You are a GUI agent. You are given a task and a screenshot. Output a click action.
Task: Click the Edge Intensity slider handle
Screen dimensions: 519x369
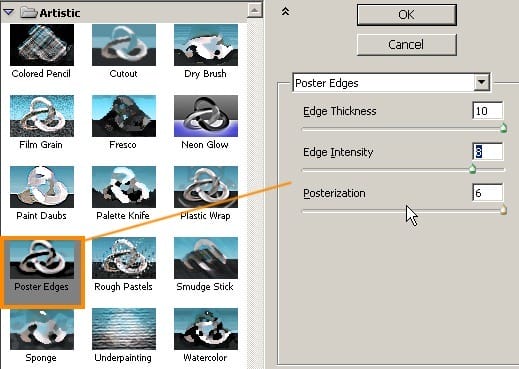coord(472,169)
